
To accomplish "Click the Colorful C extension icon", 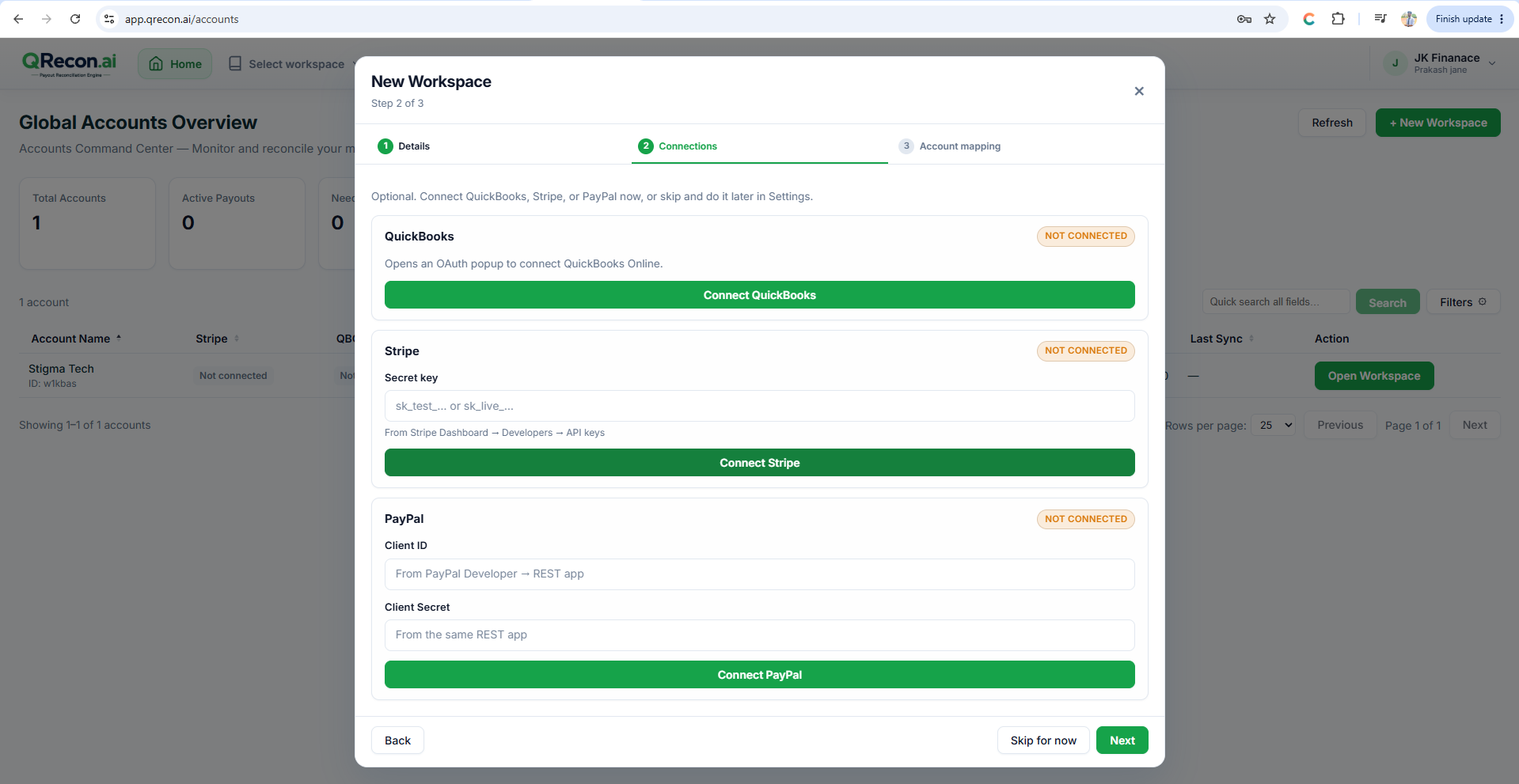I will coord(1308,19).
